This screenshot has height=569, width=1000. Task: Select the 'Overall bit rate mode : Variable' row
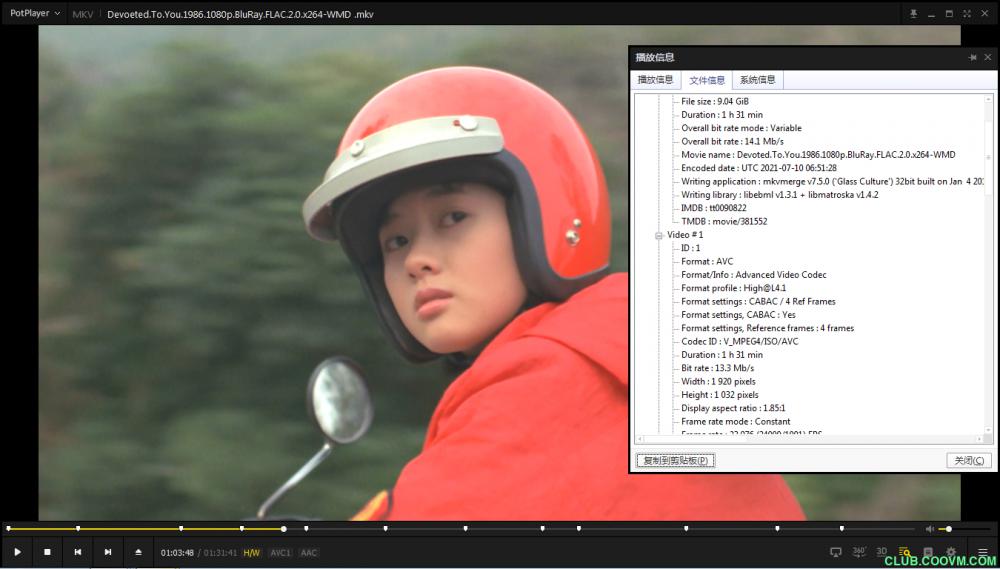pos(741,128)
